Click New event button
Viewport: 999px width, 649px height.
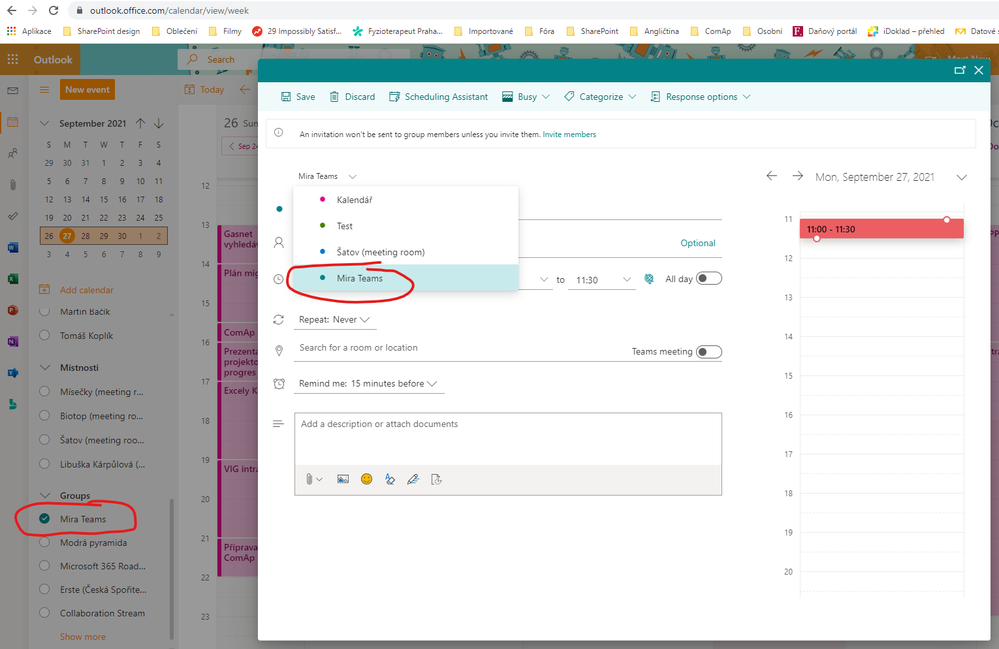pos(87,90)
